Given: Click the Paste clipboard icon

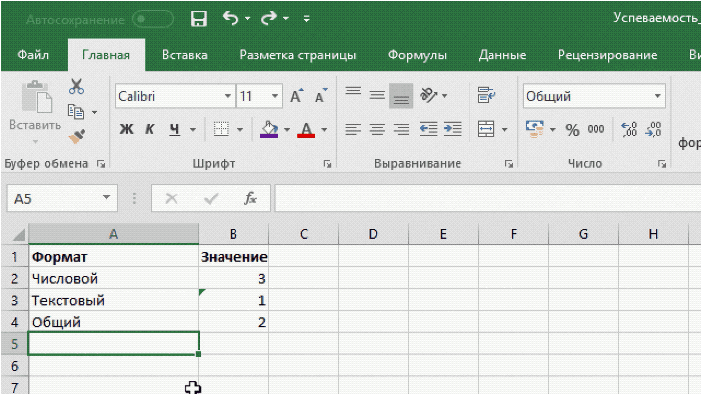Looking at the screenshot, I should click(x=37, y=96).
